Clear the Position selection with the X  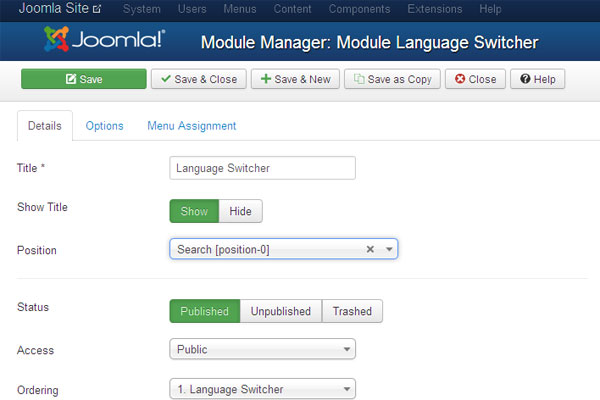coord(370,249)
